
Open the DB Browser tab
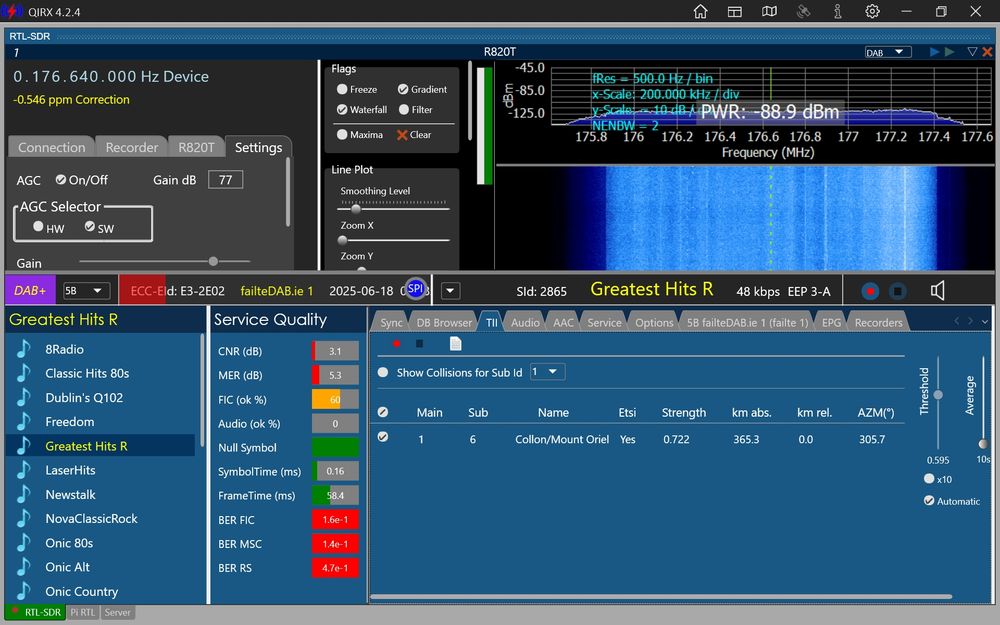[x=444, y=323]
